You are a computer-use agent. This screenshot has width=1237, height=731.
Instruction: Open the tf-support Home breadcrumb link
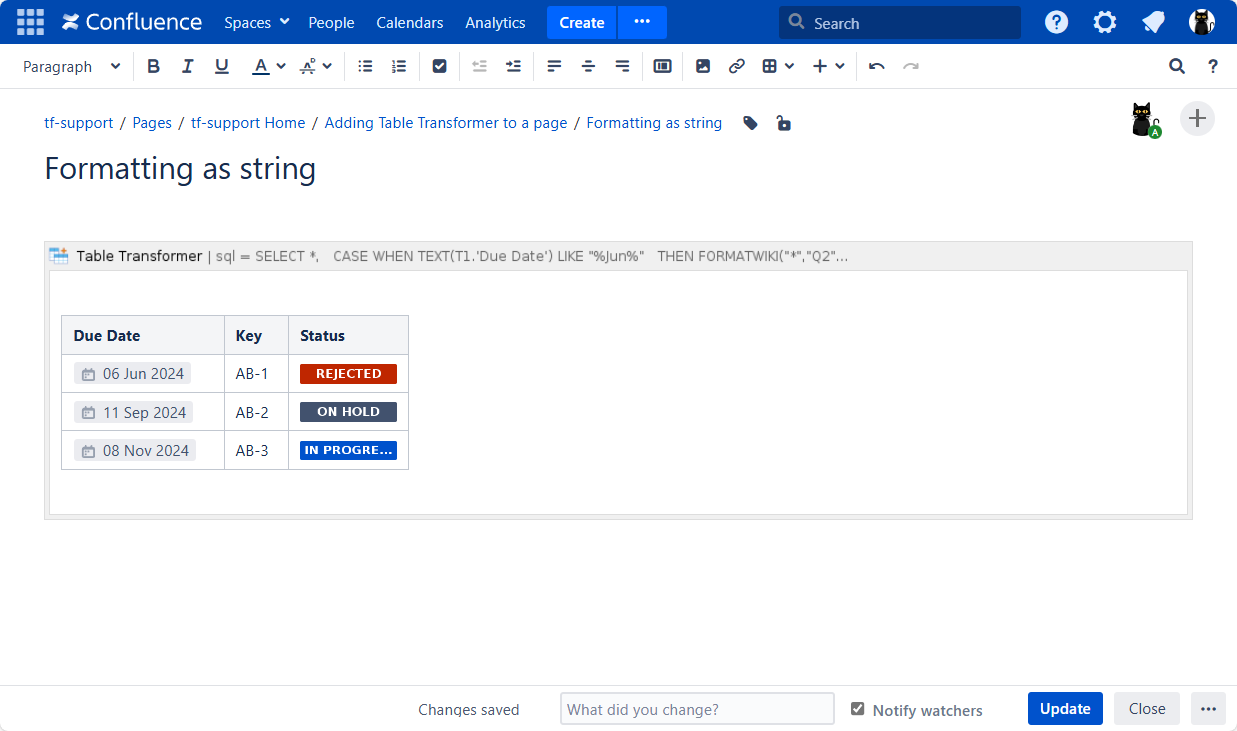tap(248, 122)
